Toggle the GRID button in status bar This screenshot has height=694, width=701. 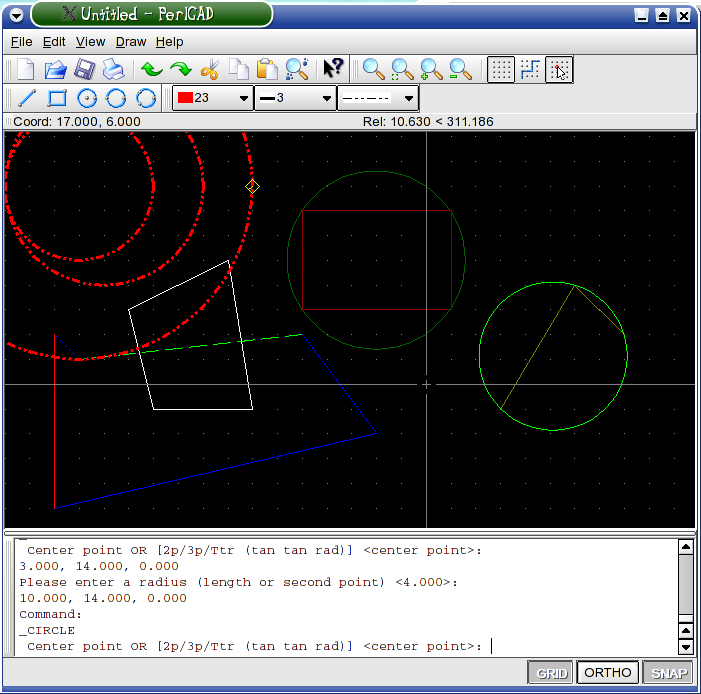551,673
